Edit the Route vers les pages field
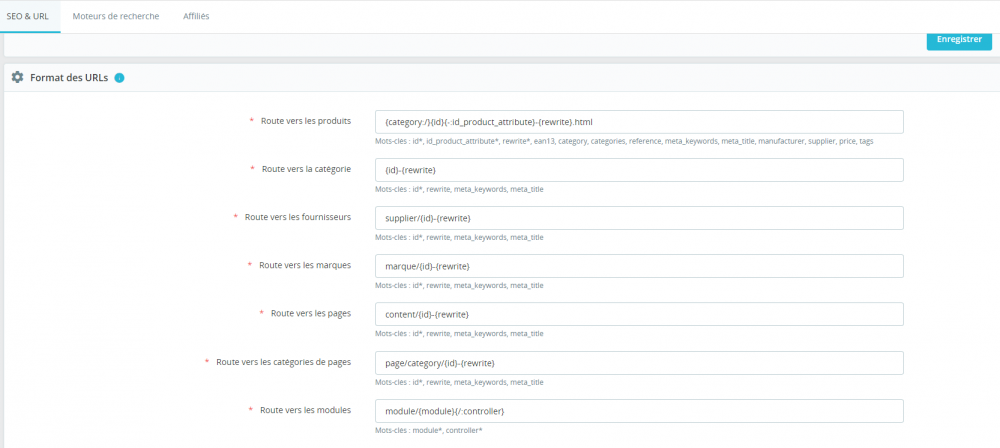The height and width of the screenshot is (448, 1000). point(639,314)
